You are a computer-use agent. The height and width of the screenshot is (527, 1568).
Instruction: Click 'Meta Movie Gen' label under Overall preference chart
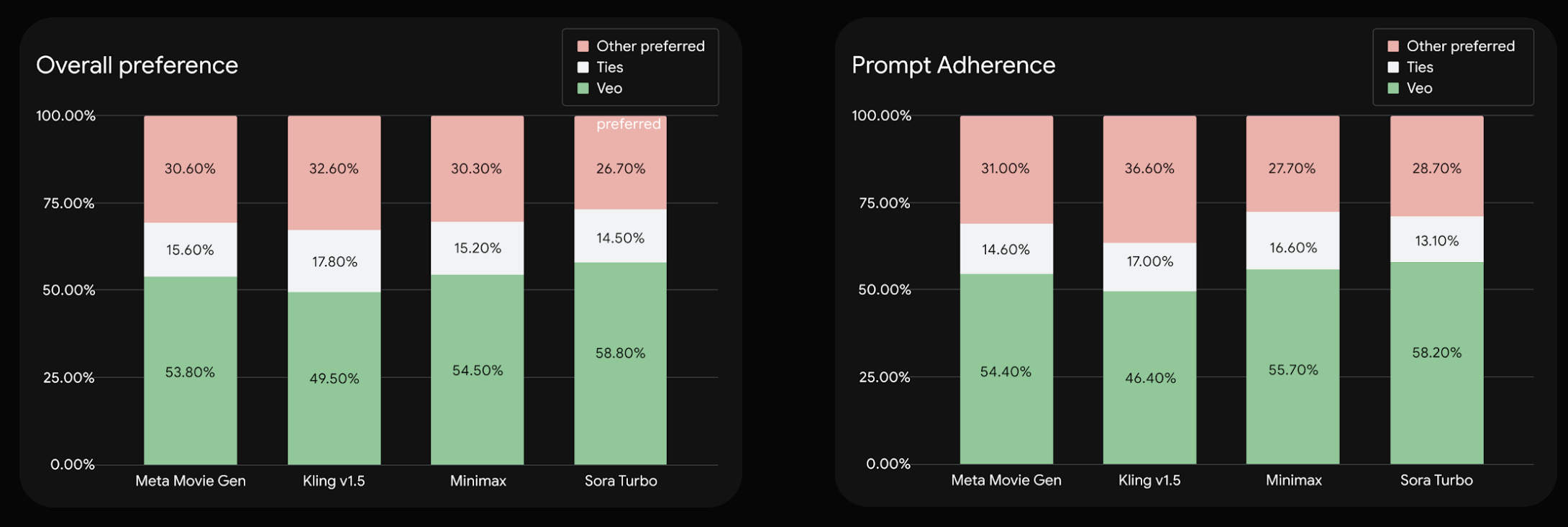190,481
